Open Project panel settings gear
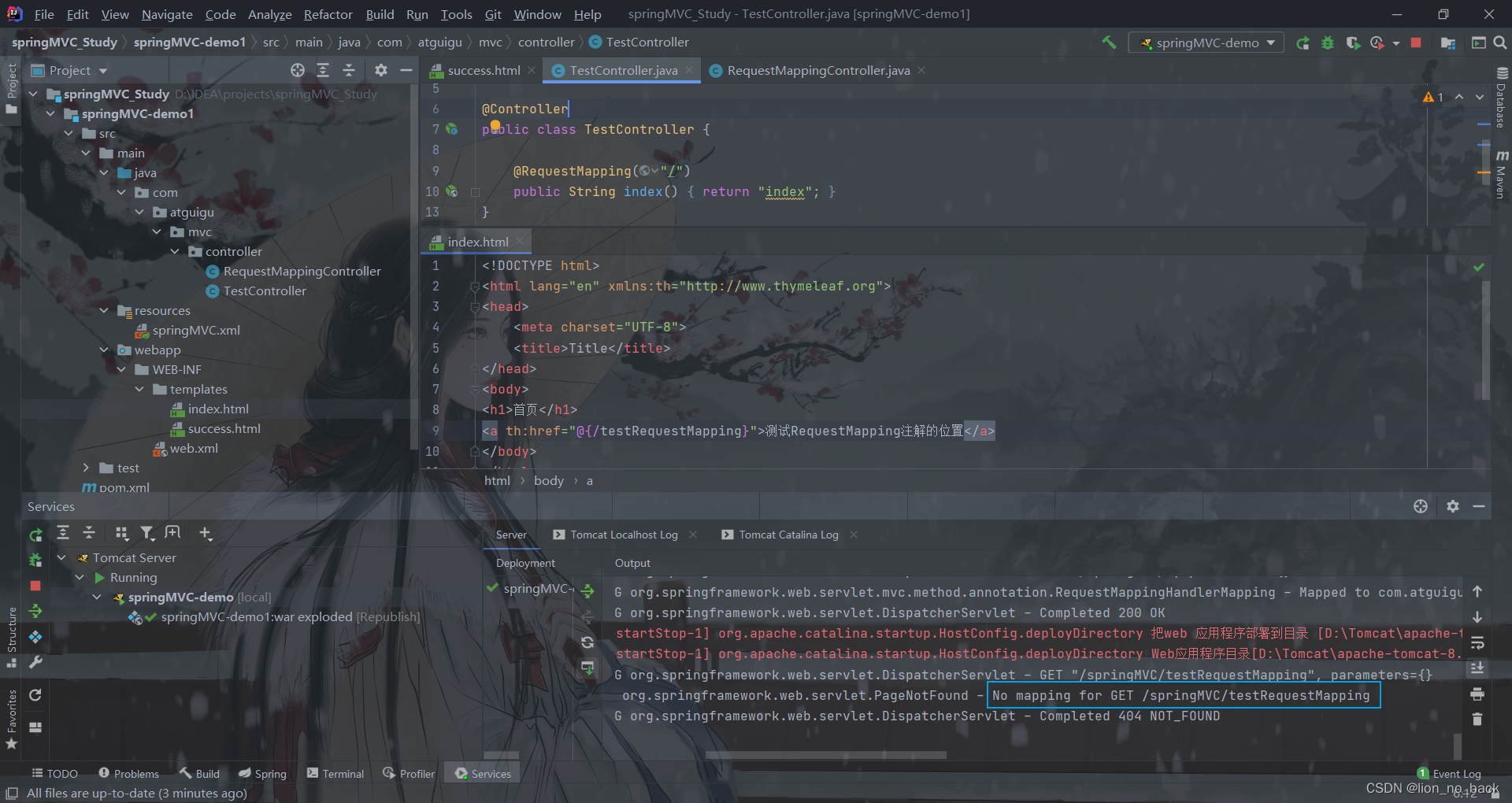1512x803 pixels. click(x=381, y=70)
